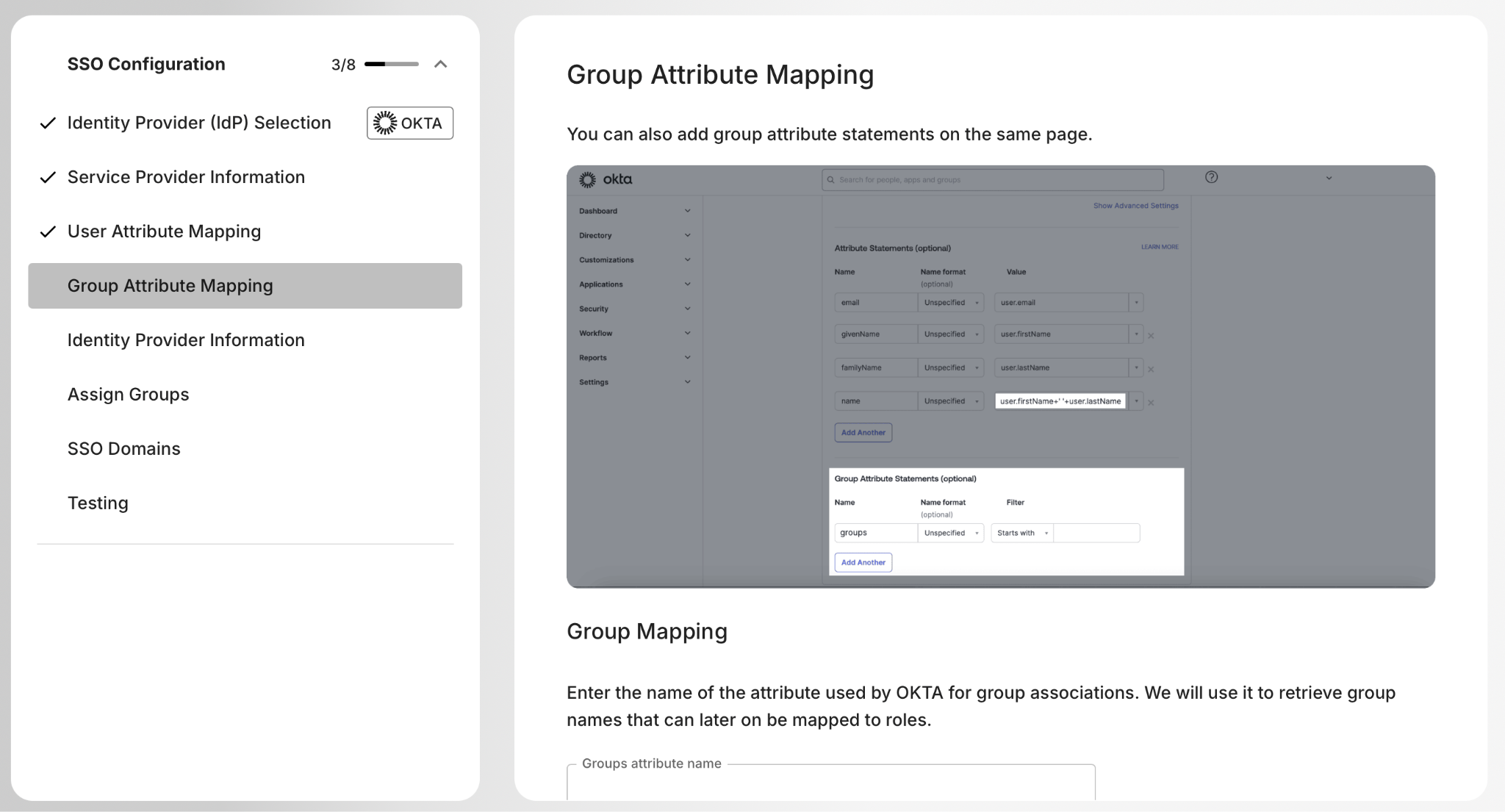The image size is (1505, 812).
Task: Click the OKTA logo badge
Action: [409, 123]
